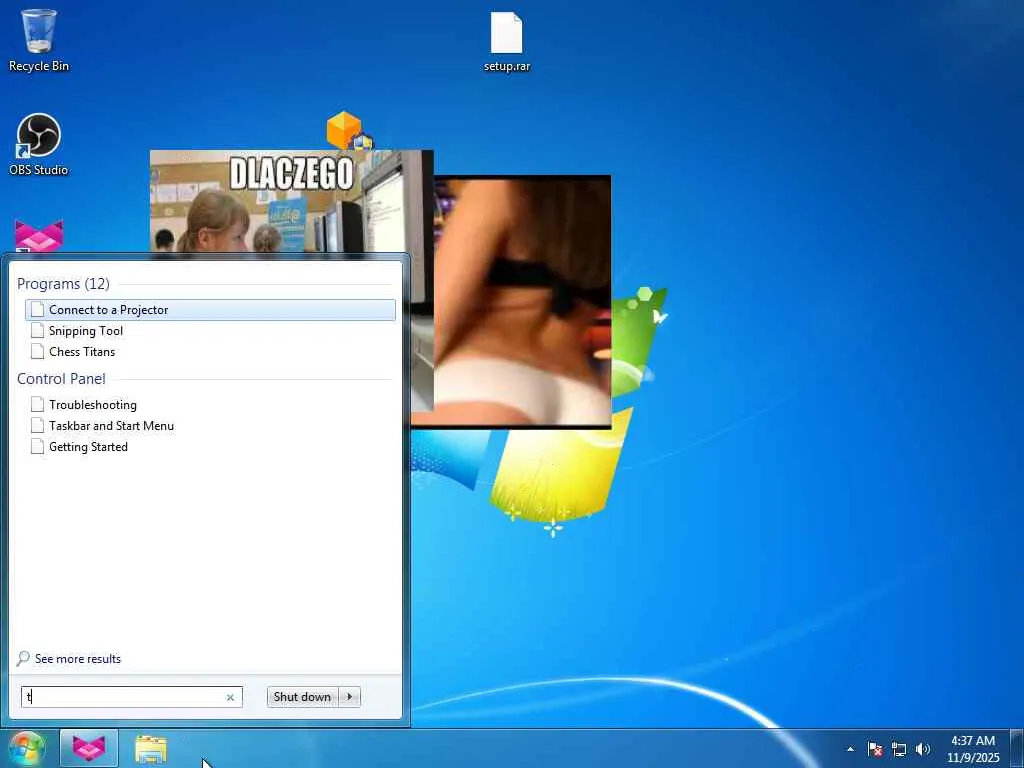
Task: Click See more results link
Action: [69, 658]
